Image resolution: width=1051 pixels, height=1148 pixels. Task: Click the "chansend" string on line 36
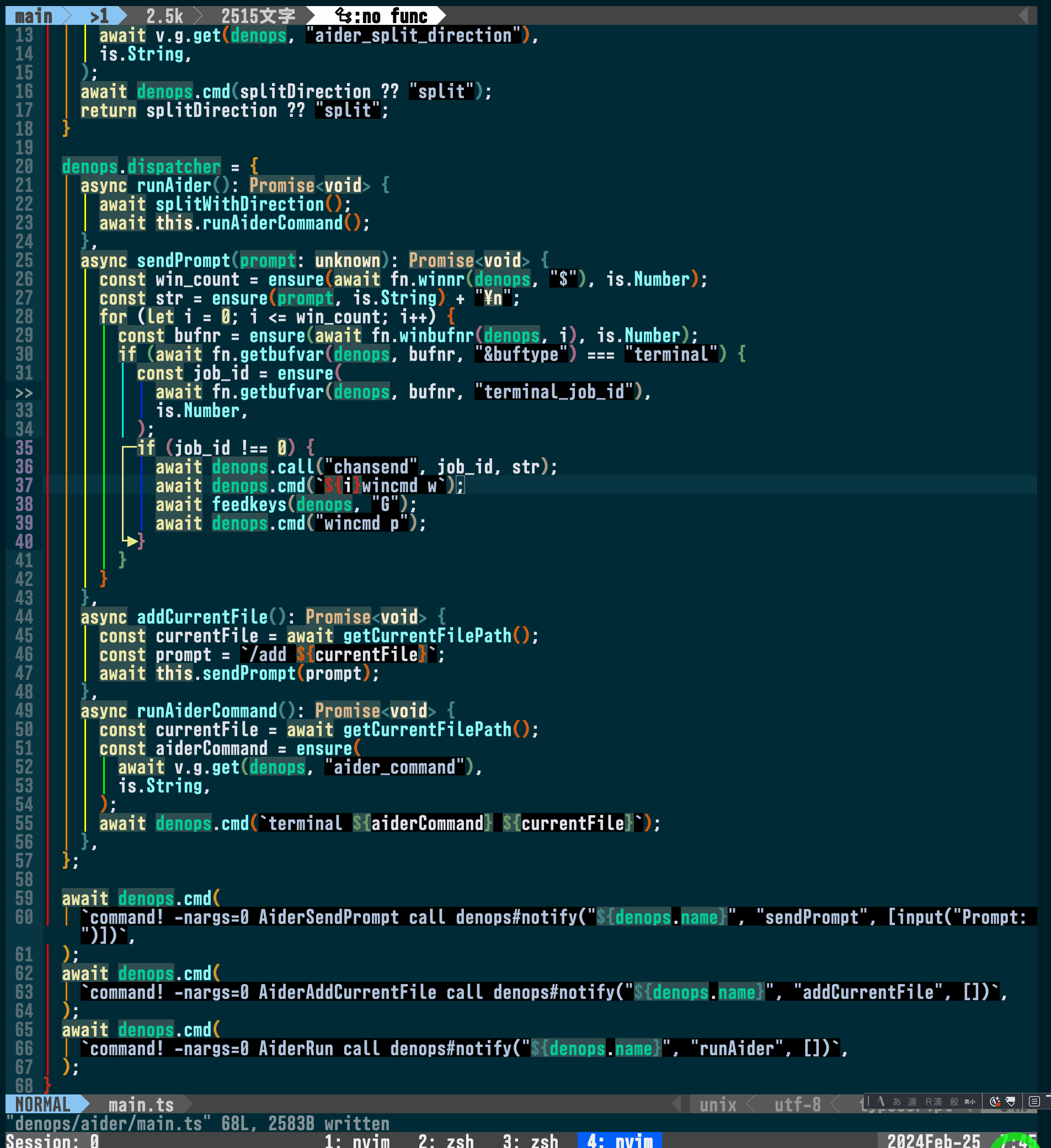[x=371, y=466]
